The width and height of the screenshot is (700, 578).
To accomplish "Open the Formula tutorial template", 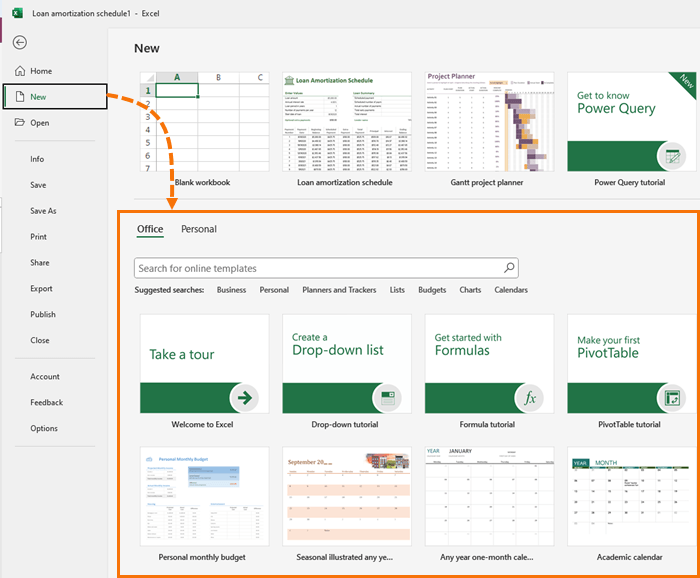I will [489, 364].
